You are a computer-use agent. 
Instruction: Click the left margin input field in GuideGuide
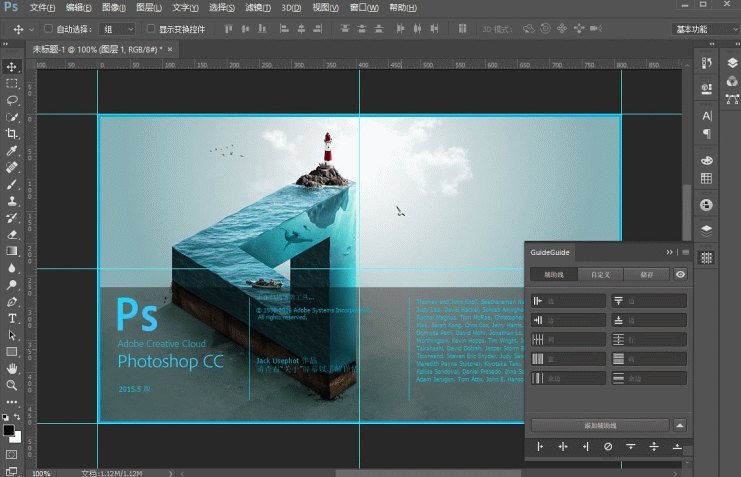(x=575, y=300)
